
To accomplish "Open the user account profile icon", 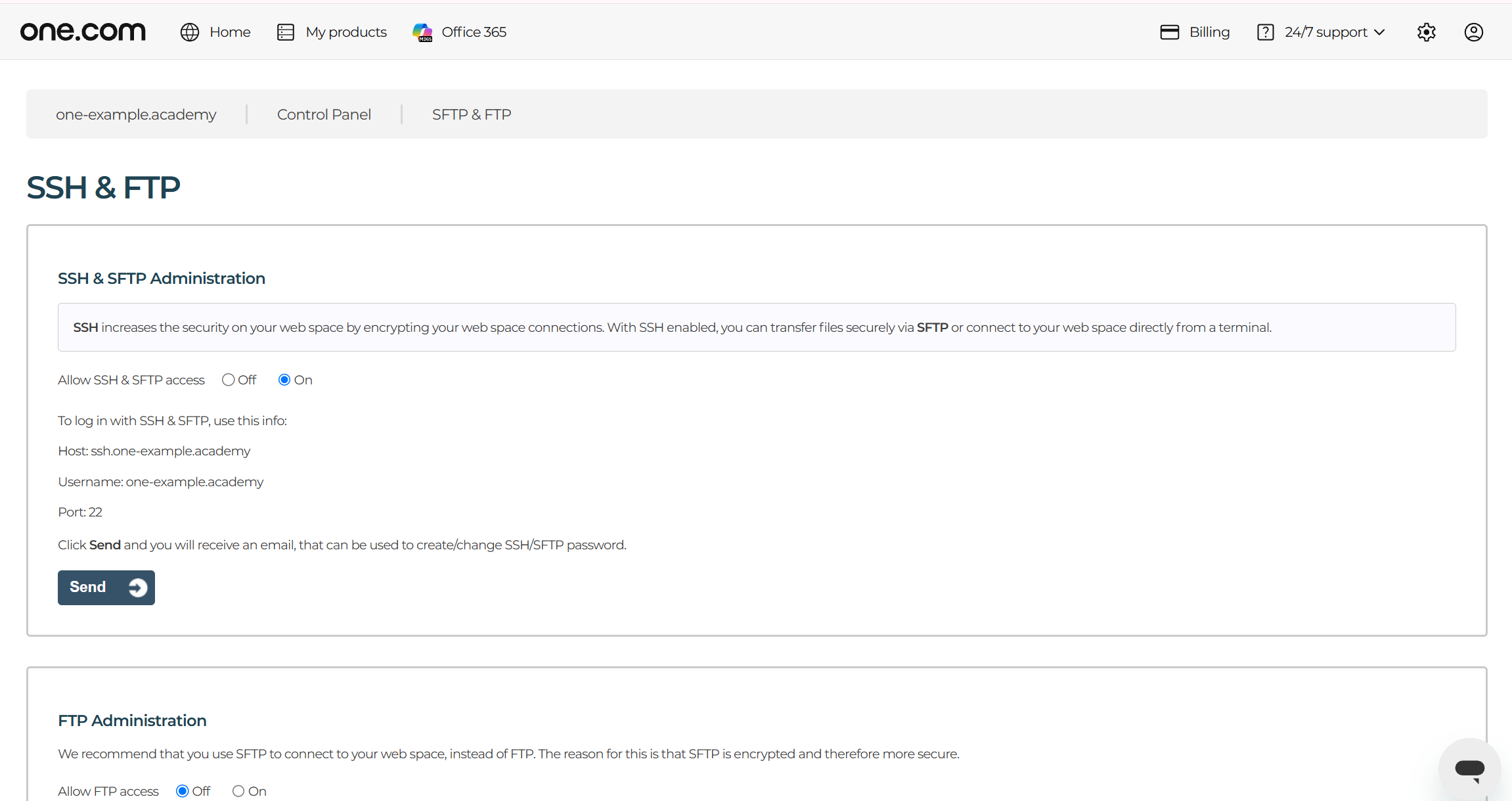I will pyautogui.click(x=1474, y=32).
